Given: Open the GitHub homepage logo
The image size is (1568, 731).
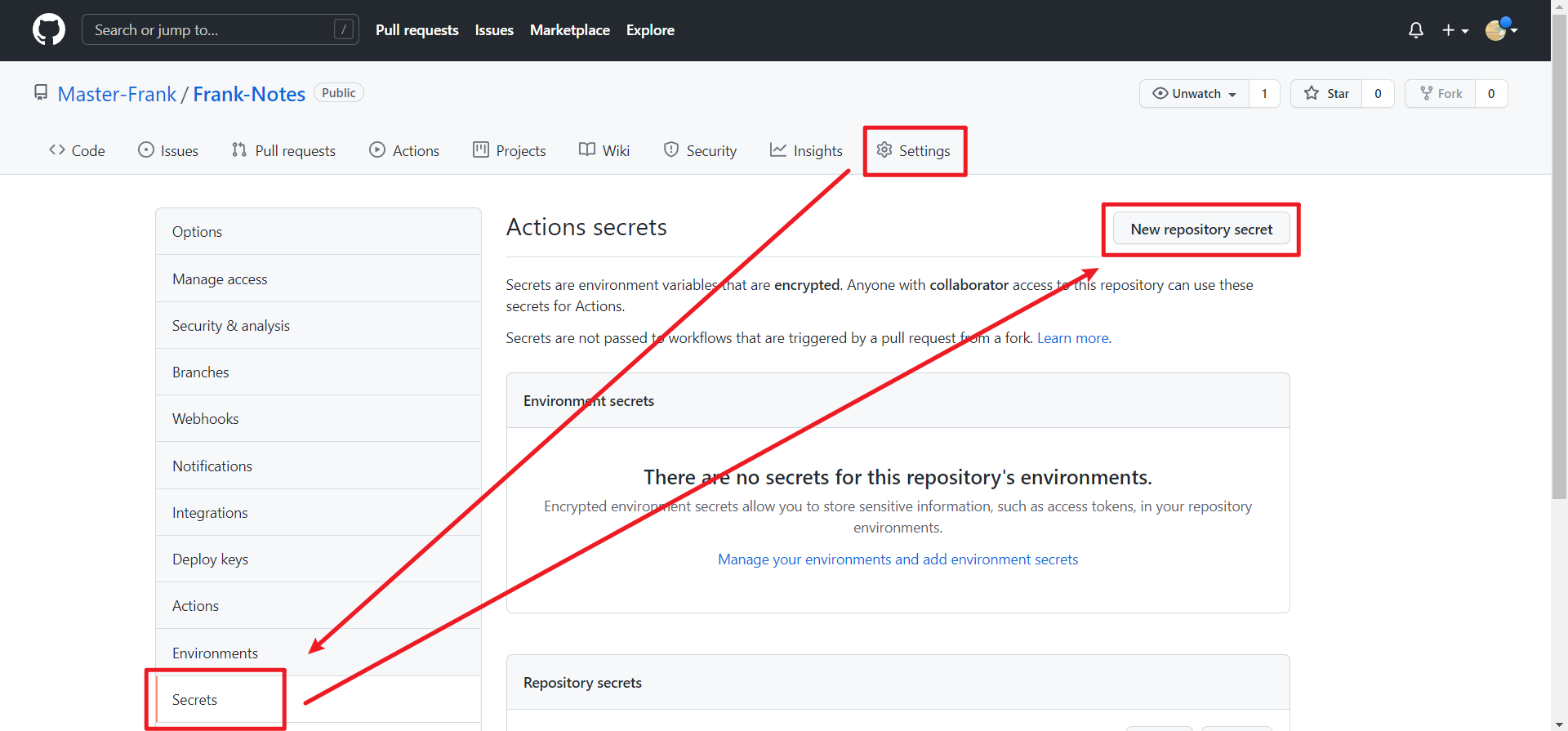Looking at the screenshot, I should 49,29.
